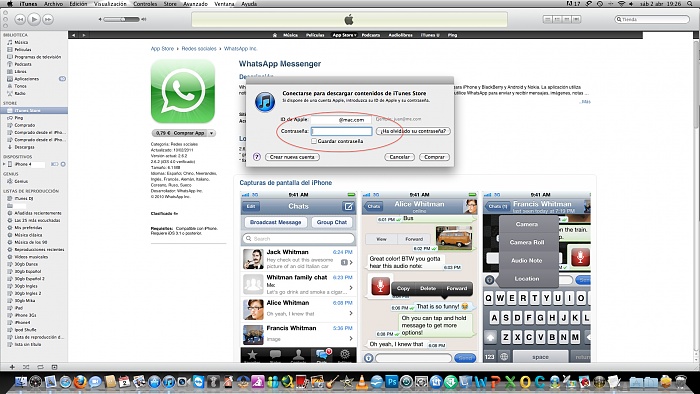Click the Tienda search field
700x394 pixels.
(x=652, y=19)
